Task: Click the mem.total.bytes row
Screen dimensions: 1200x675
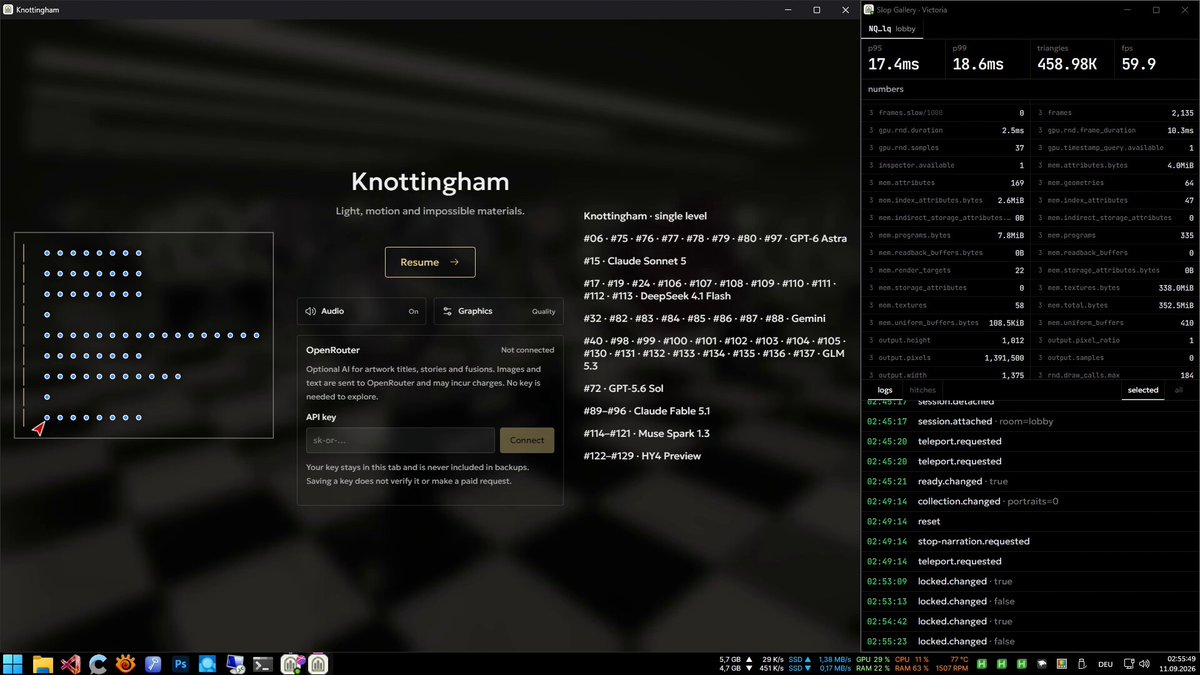Action: 1115,305
